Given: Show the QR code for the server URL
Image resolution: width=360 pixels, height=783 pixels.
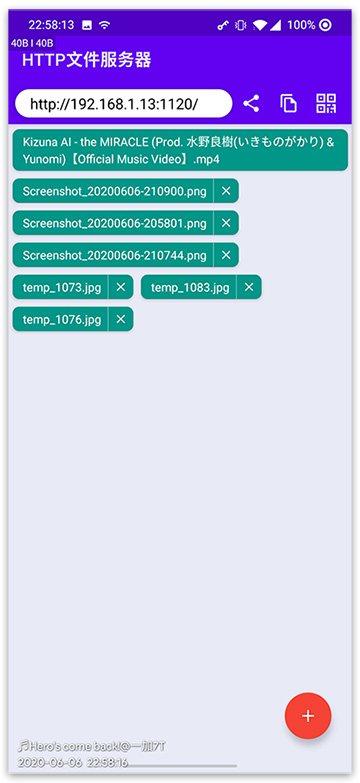Looking at the screenshot, I should coord(326,103).
